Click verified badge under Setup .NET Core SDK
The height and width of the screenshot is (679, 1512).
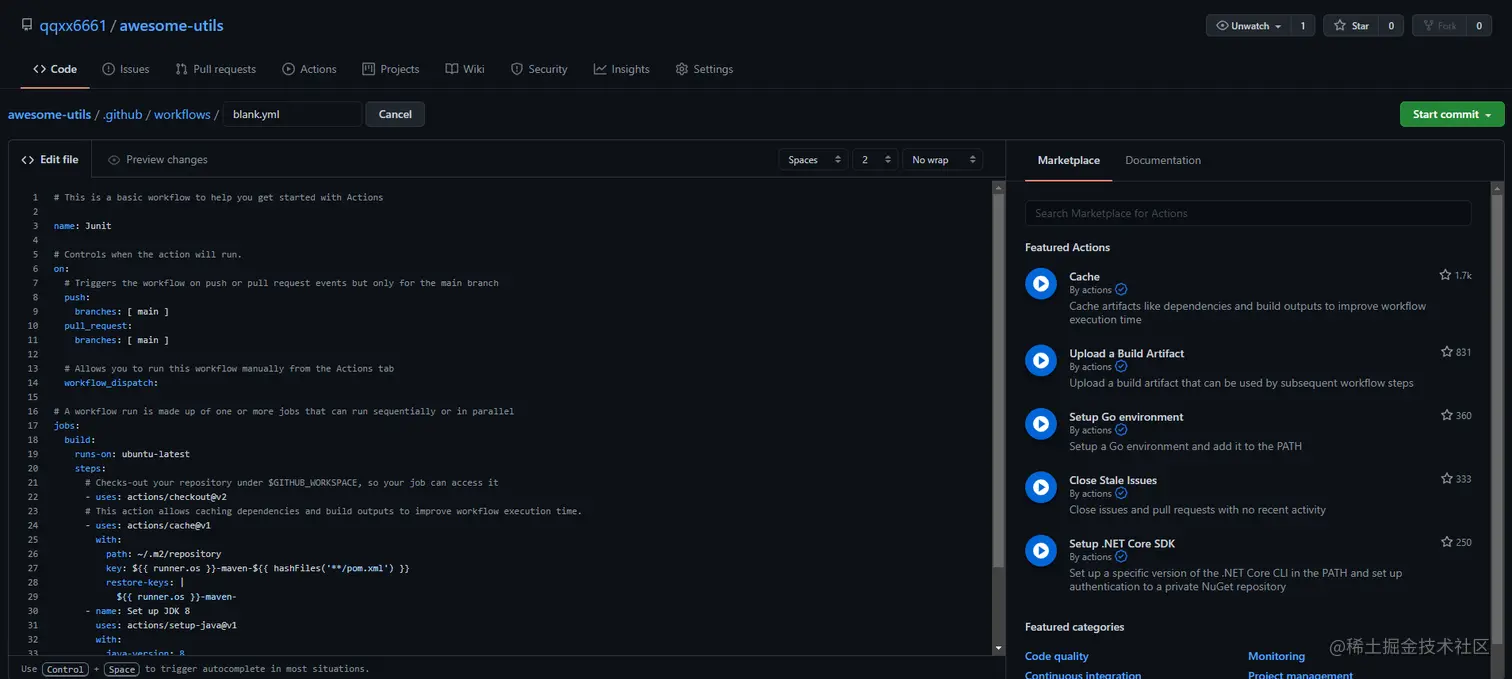click(x=1121, y=557)
